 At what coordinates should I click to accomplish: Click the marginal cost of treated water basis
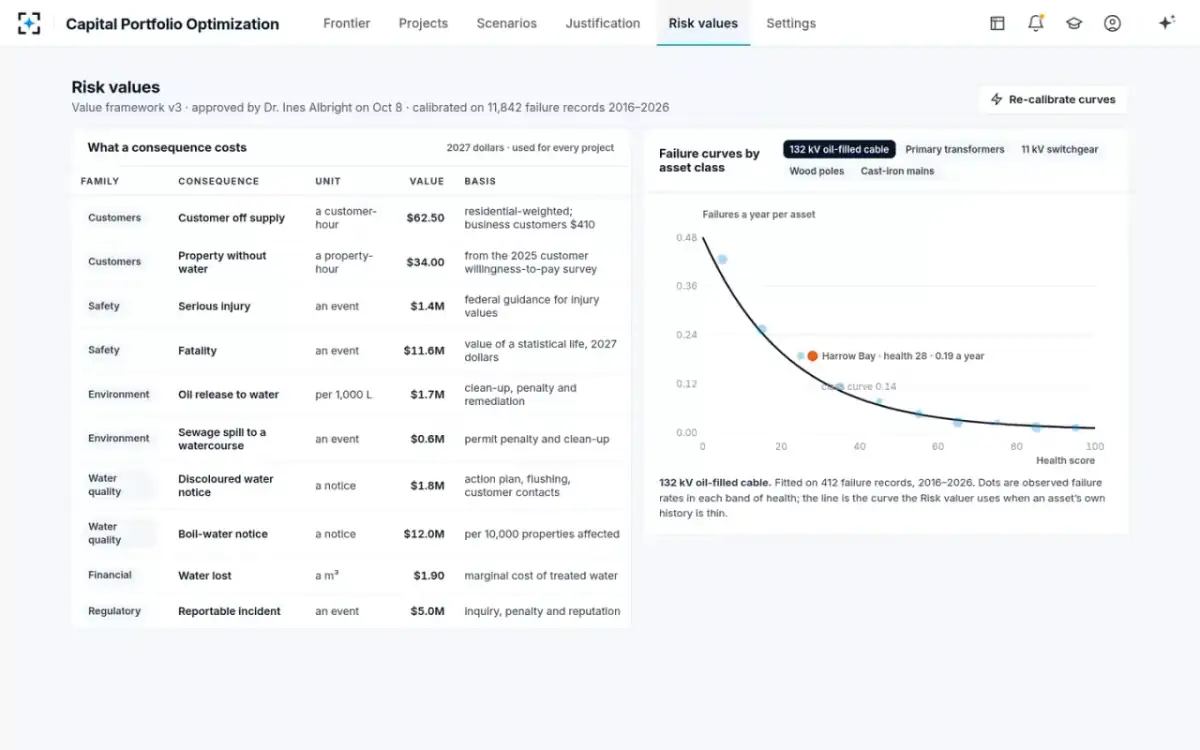[541, 575]
